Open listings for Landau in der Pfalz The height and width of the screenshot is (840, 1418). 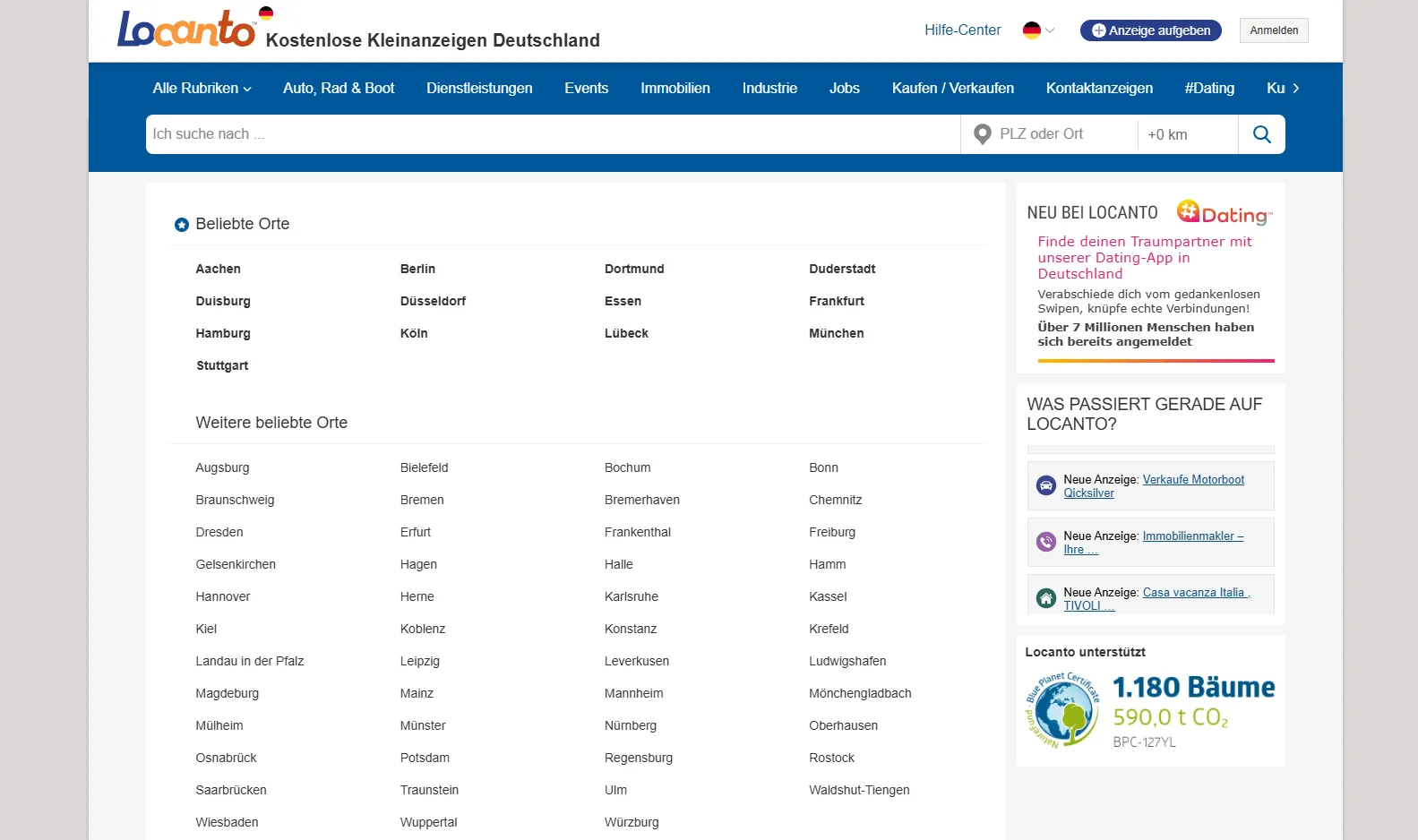[250, 661]
